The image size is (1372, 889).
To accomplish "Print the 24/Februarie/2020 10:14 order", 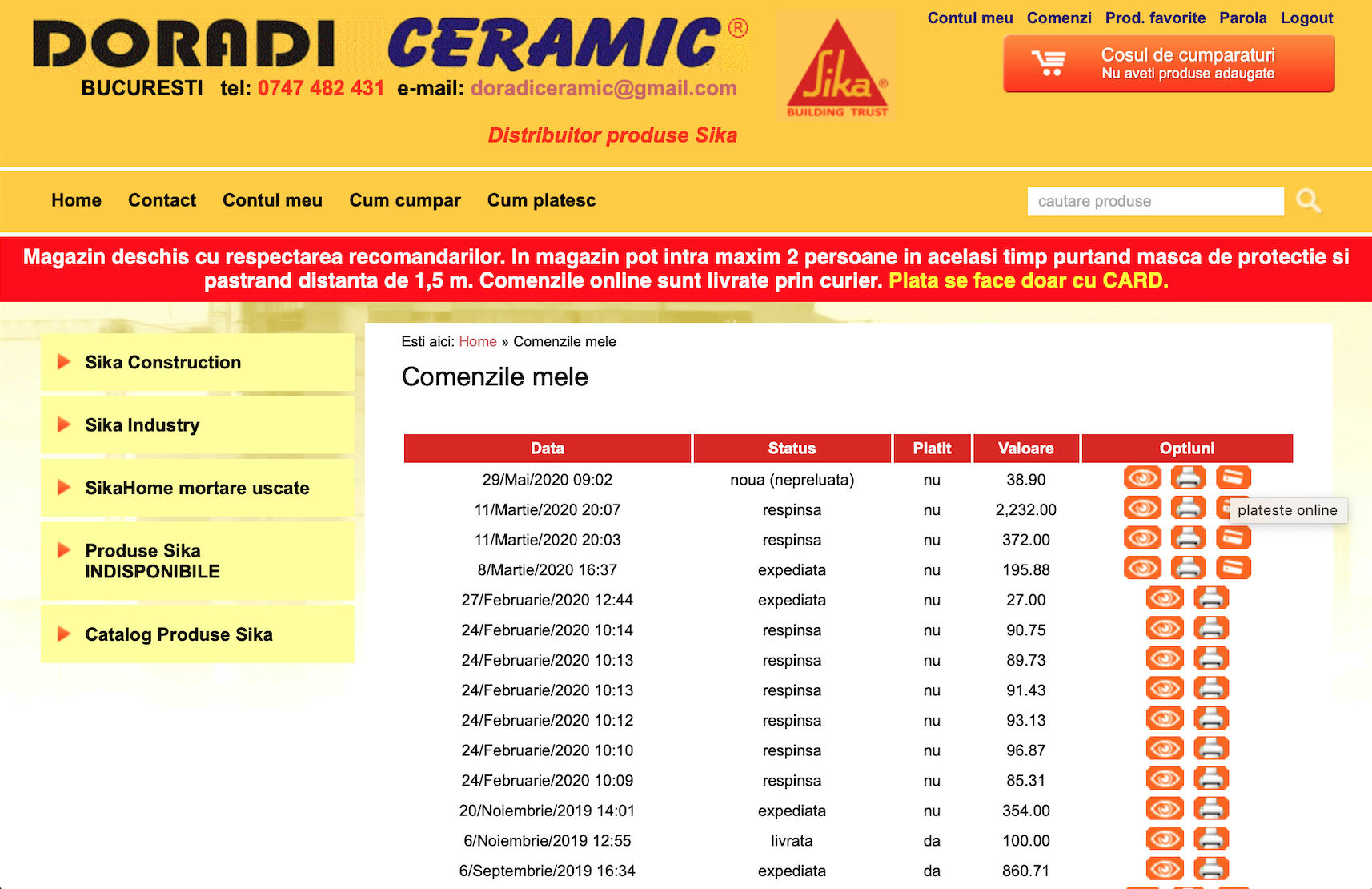I will [x=1211, y=628].
